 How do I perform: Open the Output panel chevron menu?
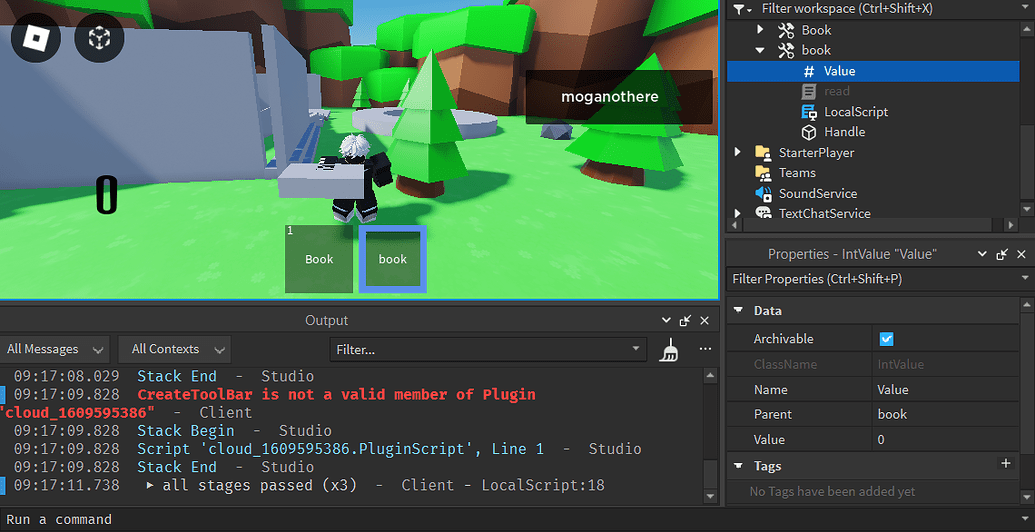667,321
